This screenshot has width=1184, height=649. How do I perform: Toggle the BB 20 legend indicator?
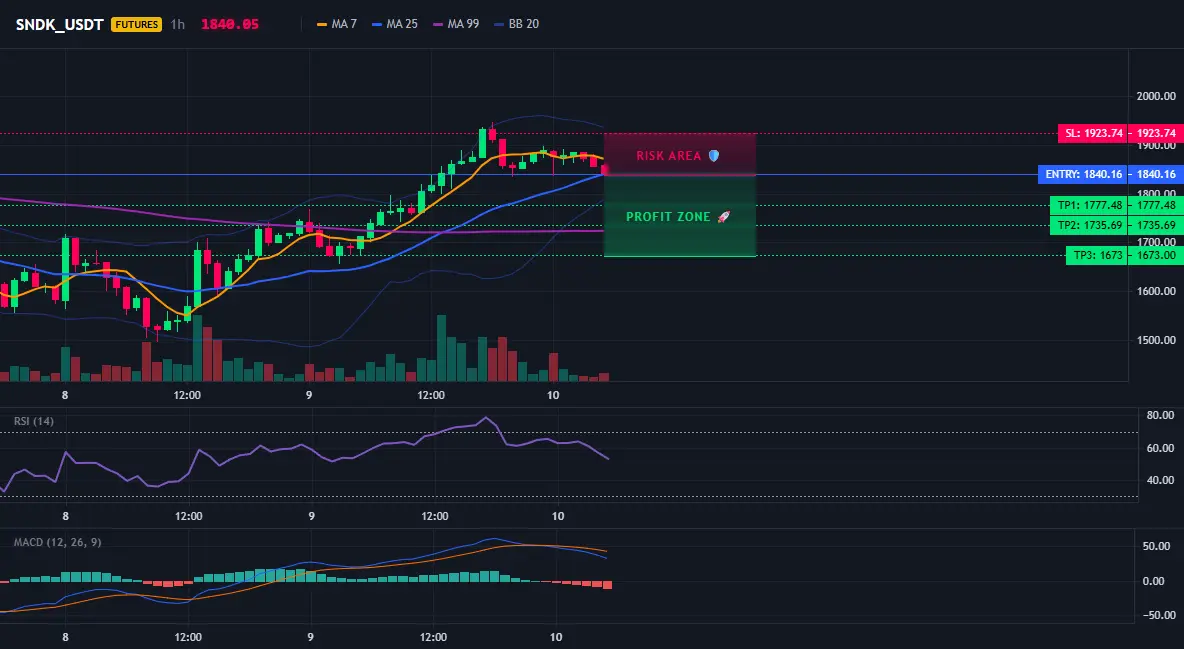click(516, 24)
